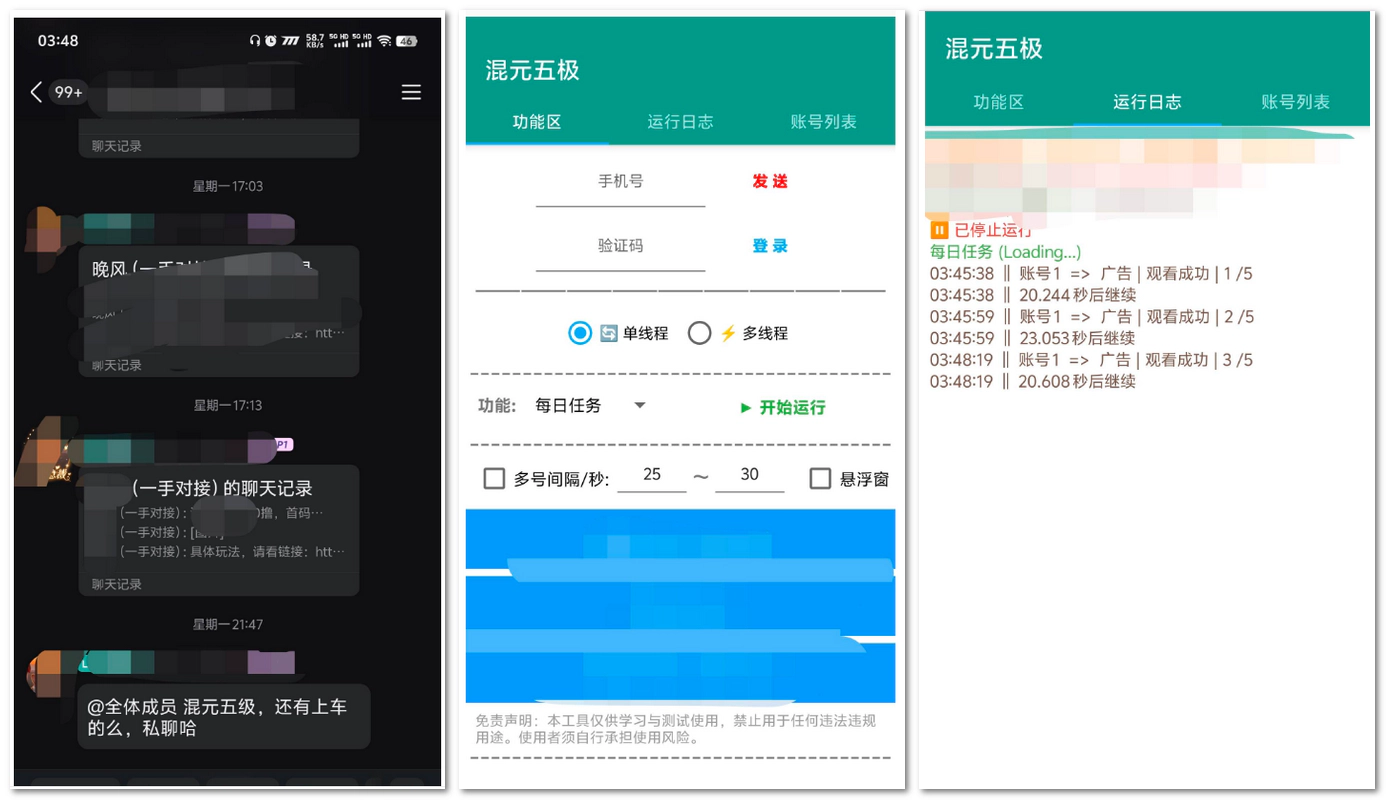1386x800 pixels.
Task: Tap the alarm clock status icon
Action: click(270, 41)
